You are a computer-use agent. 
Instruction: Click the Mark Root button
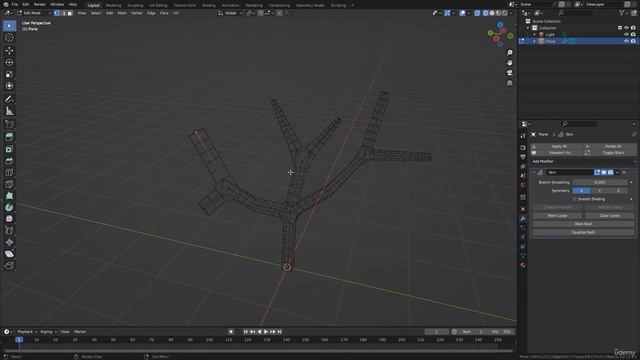click(583, 224)
